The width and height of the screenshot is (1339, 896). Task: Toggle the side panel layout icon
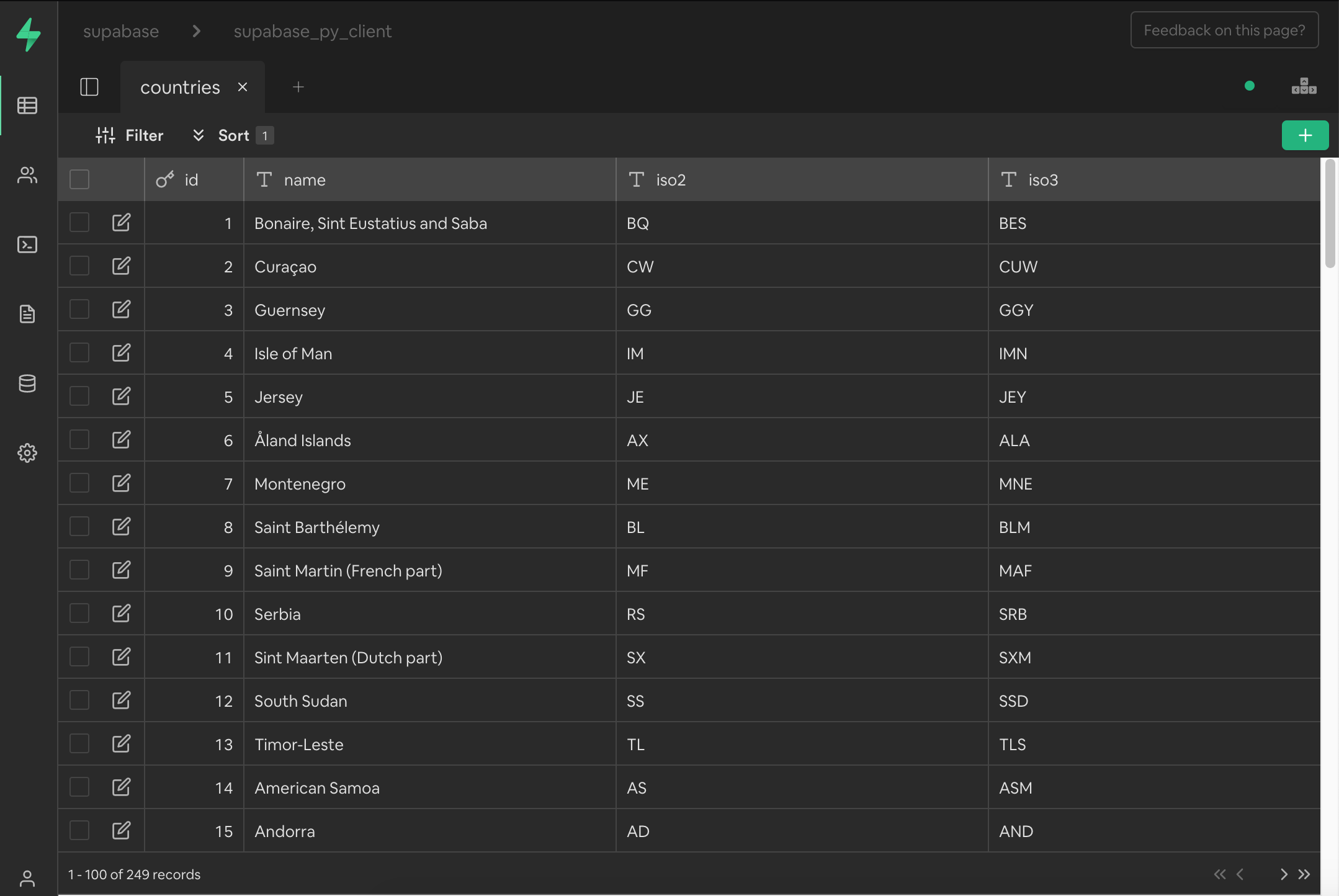pyautogui.click(x=89, y=87)
